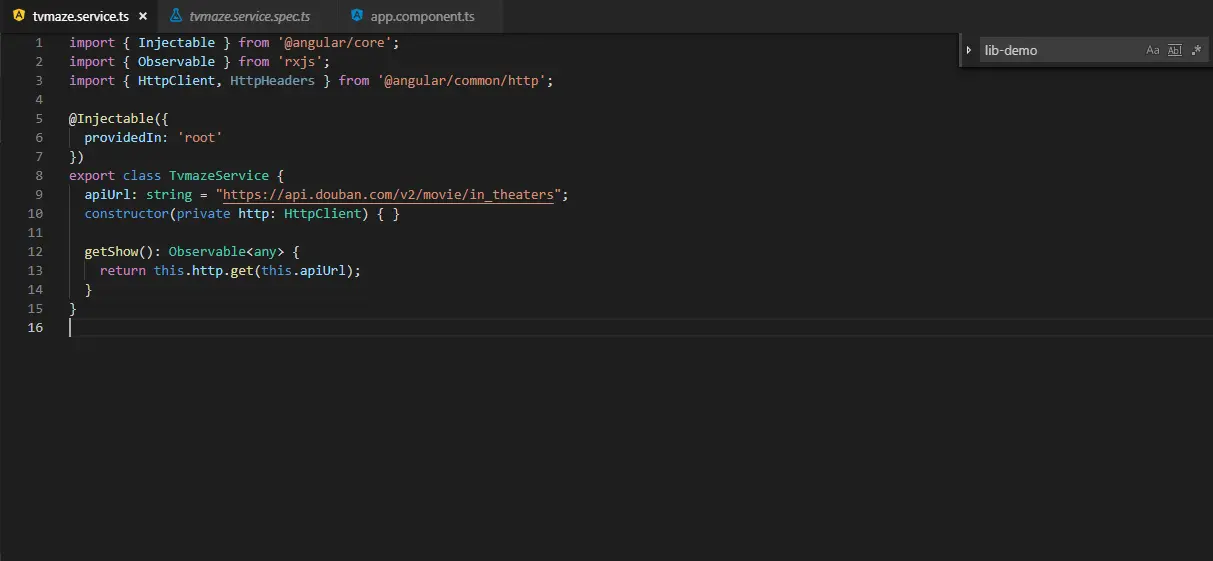1213x561 pixels.
Task: Click the word TvmazeService in class declaration
Action: [x=219, y=176]
